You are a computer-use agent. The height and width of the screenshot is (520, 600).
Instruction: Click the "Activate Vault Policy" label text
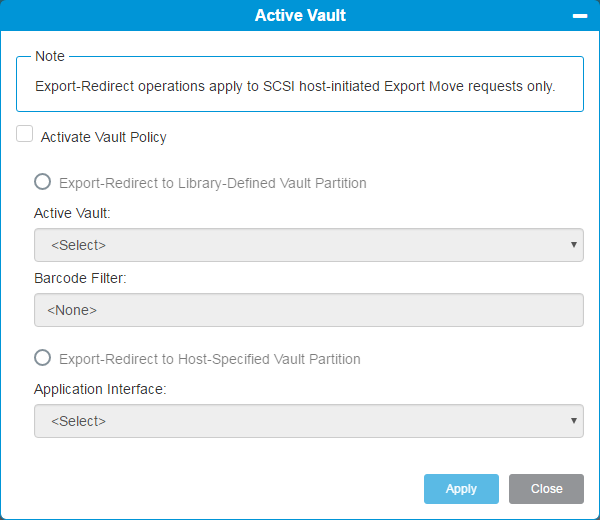pyautogui.click(x=104, y=137)
